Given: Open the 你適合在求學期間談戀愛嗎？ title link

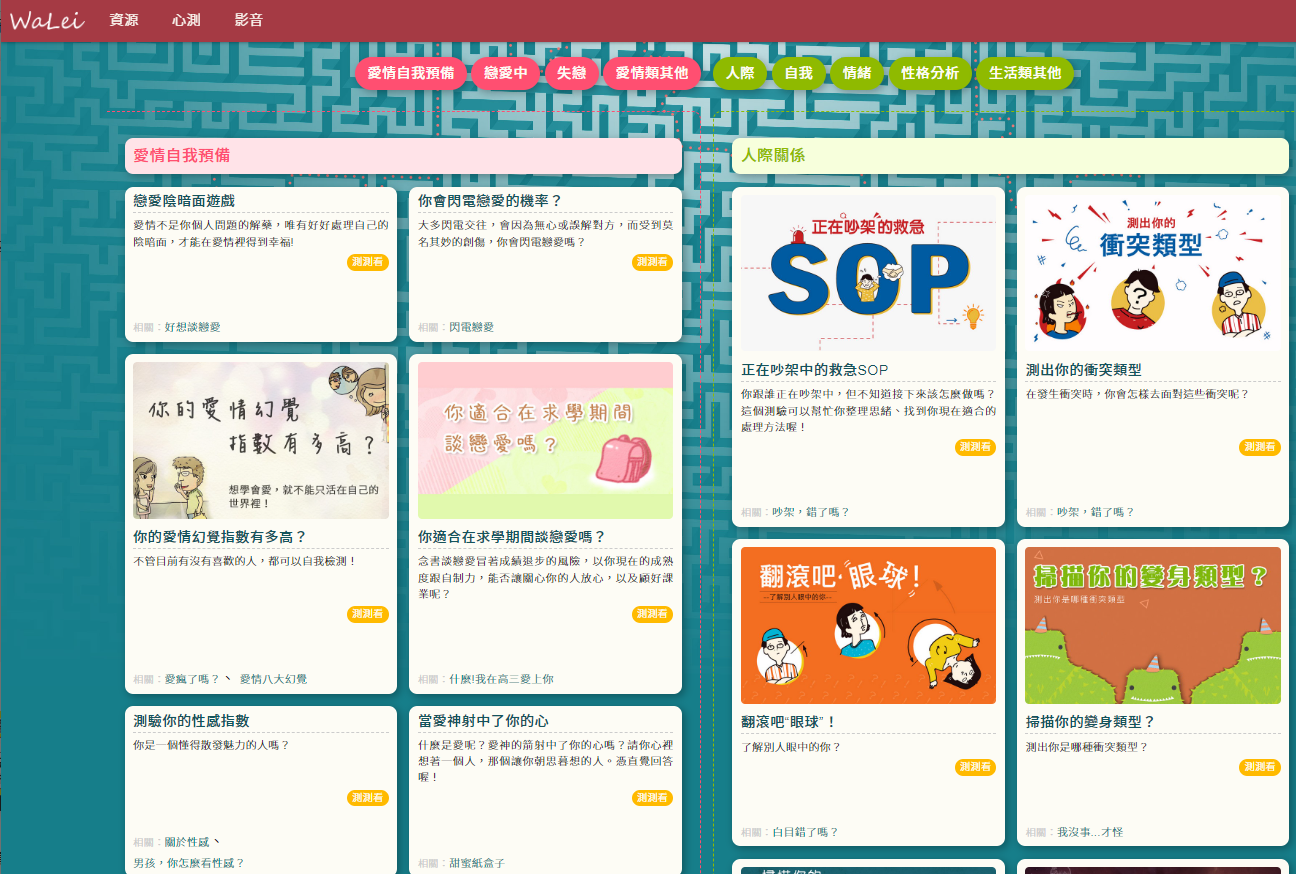Looking at the screenshot, I should (x=512, y=537).
